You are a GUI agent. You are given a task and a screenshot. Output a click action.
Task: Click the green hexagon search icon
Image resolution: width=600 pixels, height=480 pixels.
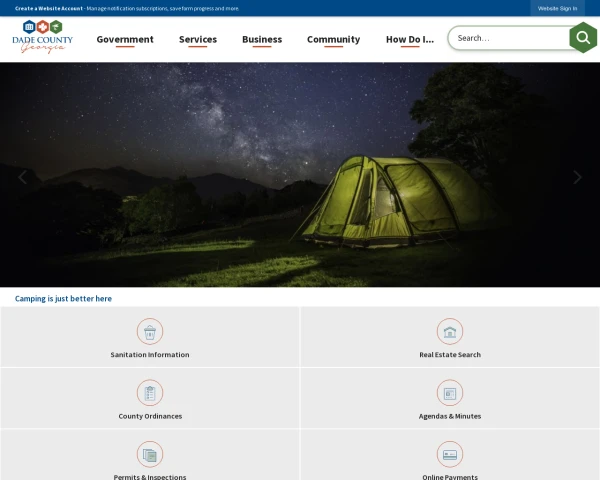pyautogui.click(x=583, y=38)
